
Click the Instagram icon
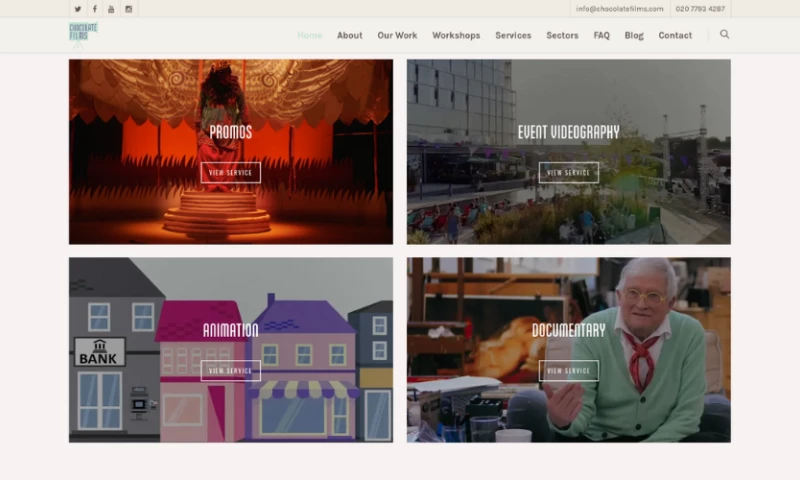(128, 9)
